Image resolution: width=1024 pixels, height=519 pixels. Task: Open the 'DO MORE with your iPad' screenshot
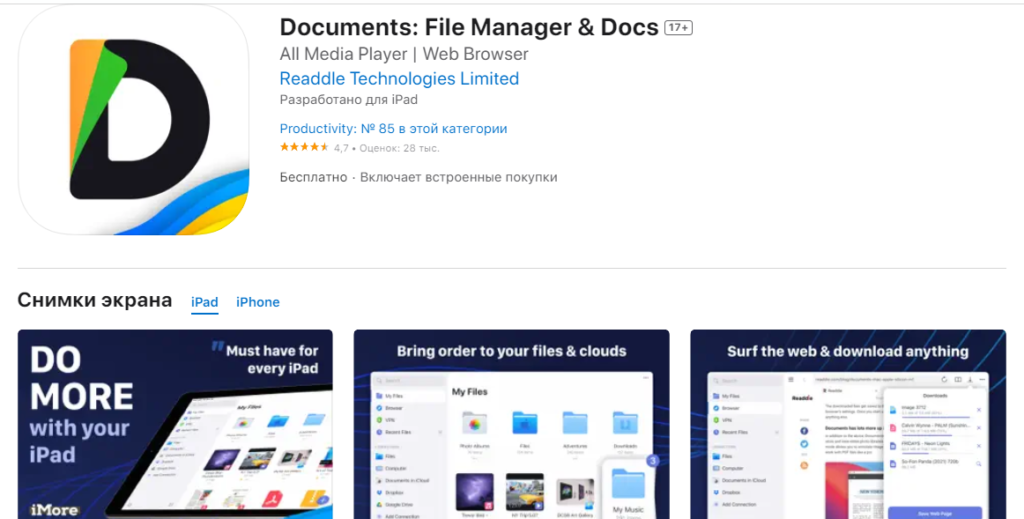pos(175,424)
